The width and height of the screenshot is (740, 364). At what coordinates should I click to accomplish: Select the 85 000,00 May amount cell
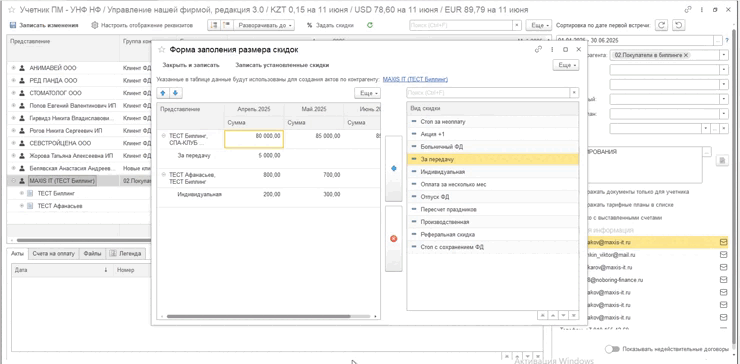tap(313, 139)
